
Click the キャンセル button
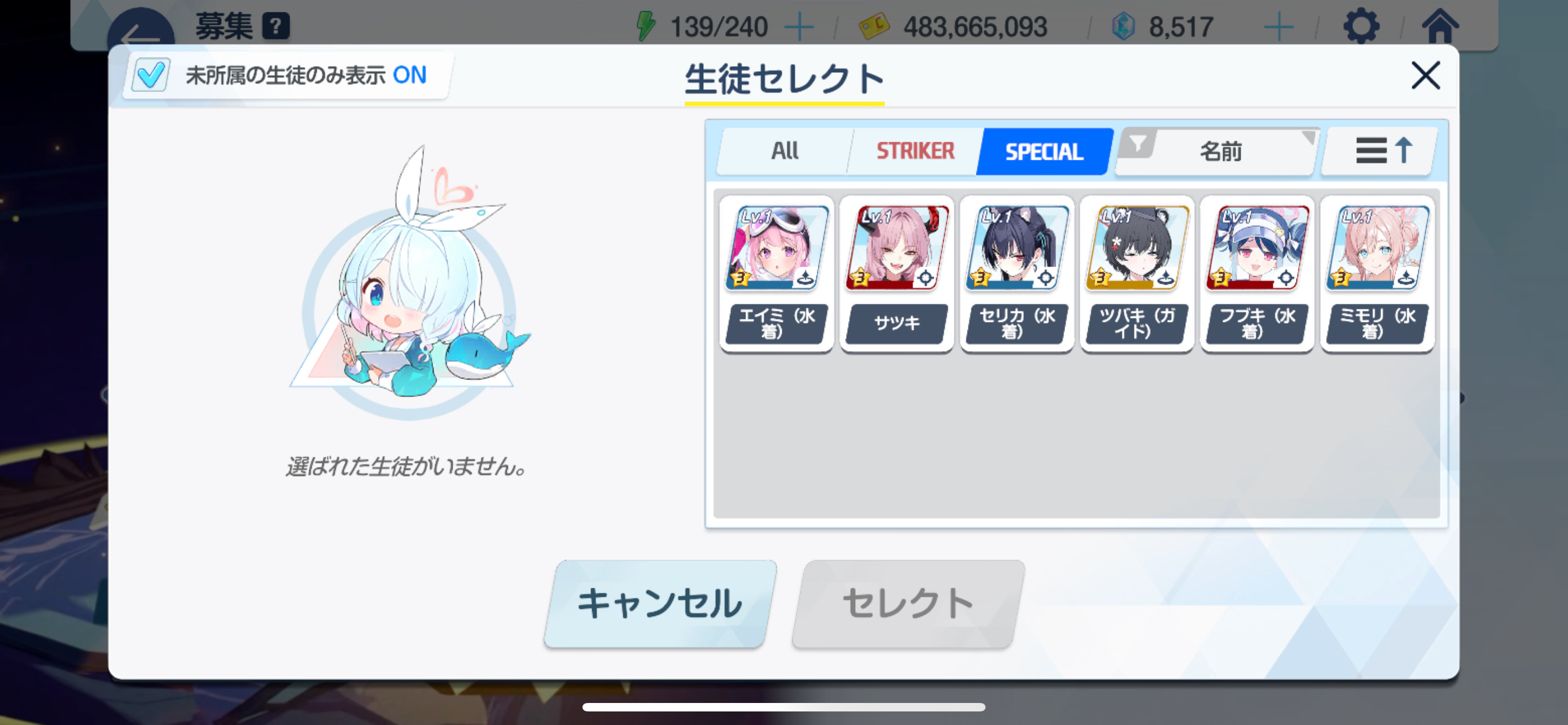pos(660,603)
